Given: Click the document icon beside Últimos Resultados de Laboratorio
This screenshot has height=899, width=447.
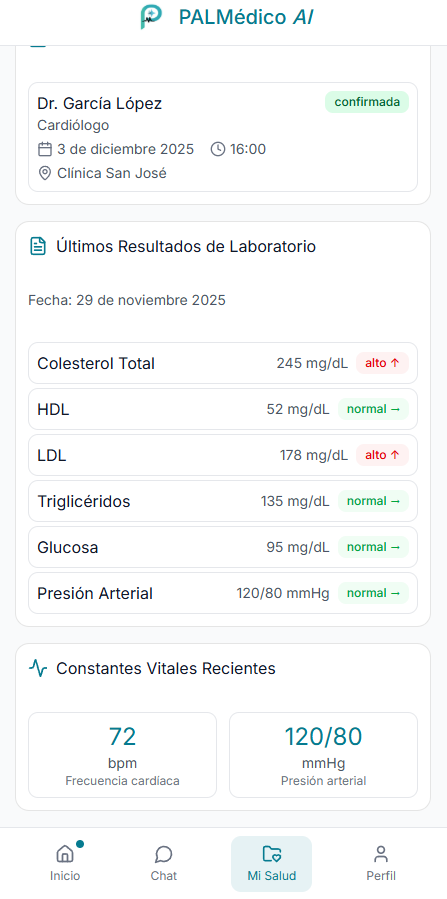Looking at the screenshot, I should 38,247.
